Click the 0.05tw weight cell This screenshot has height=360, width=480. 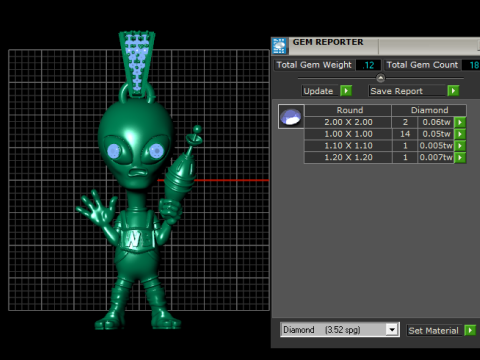coord(436,134)
